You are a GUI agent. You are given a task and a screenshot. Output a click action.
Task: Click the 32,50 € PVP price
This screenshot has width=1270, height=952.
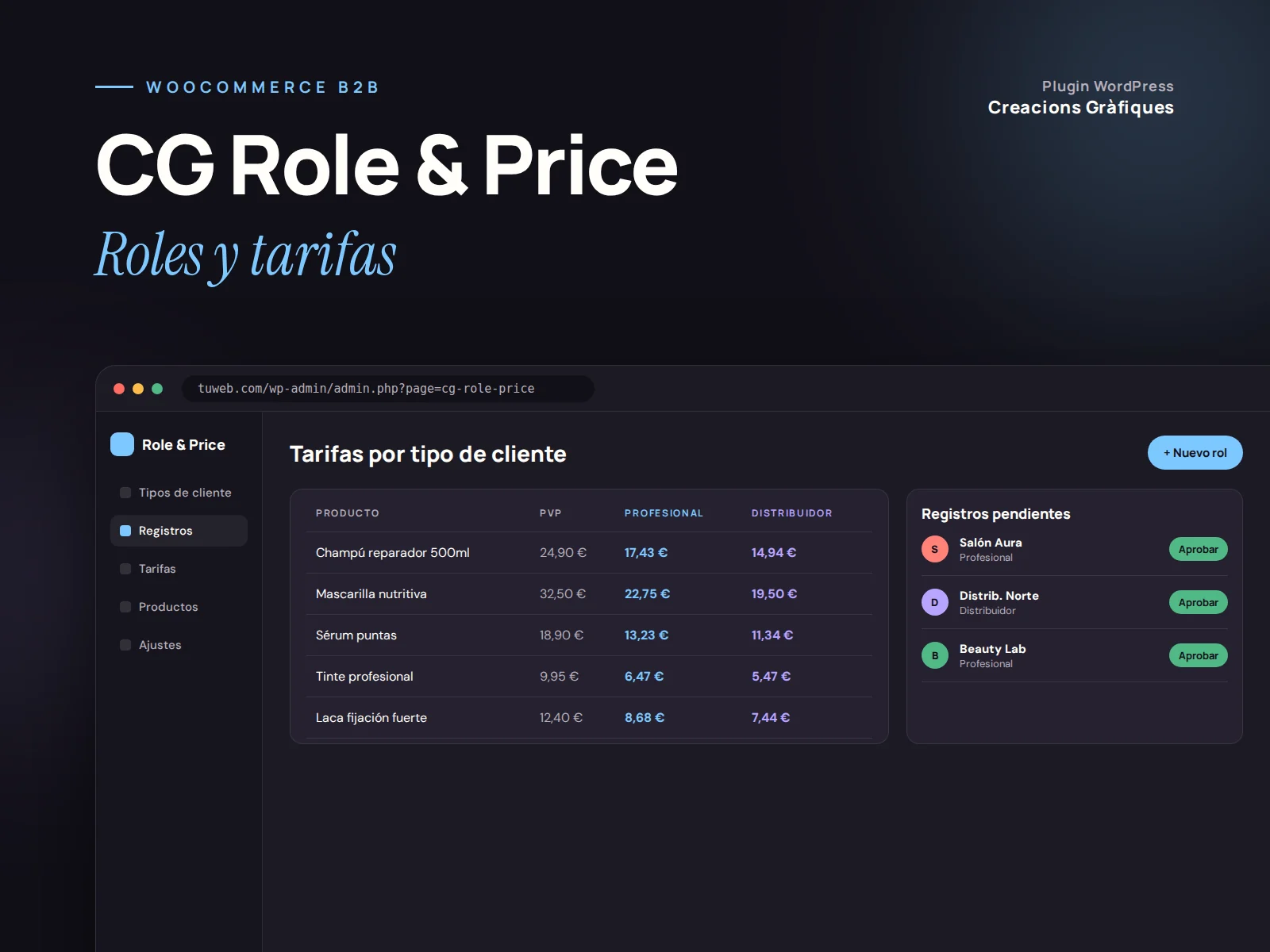563,594
